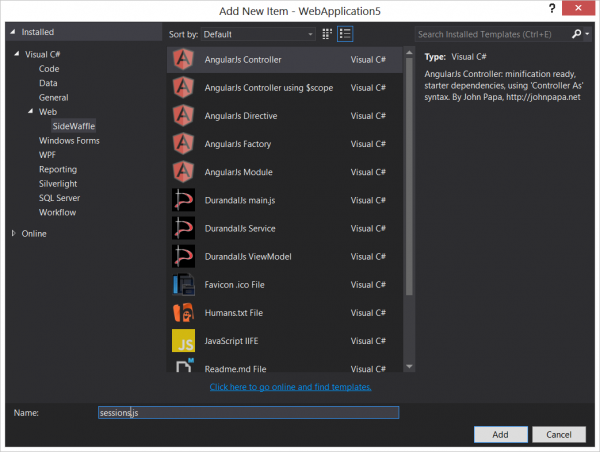Collapse the Installed section
The image size is (600, 452).
coord(13,32)
